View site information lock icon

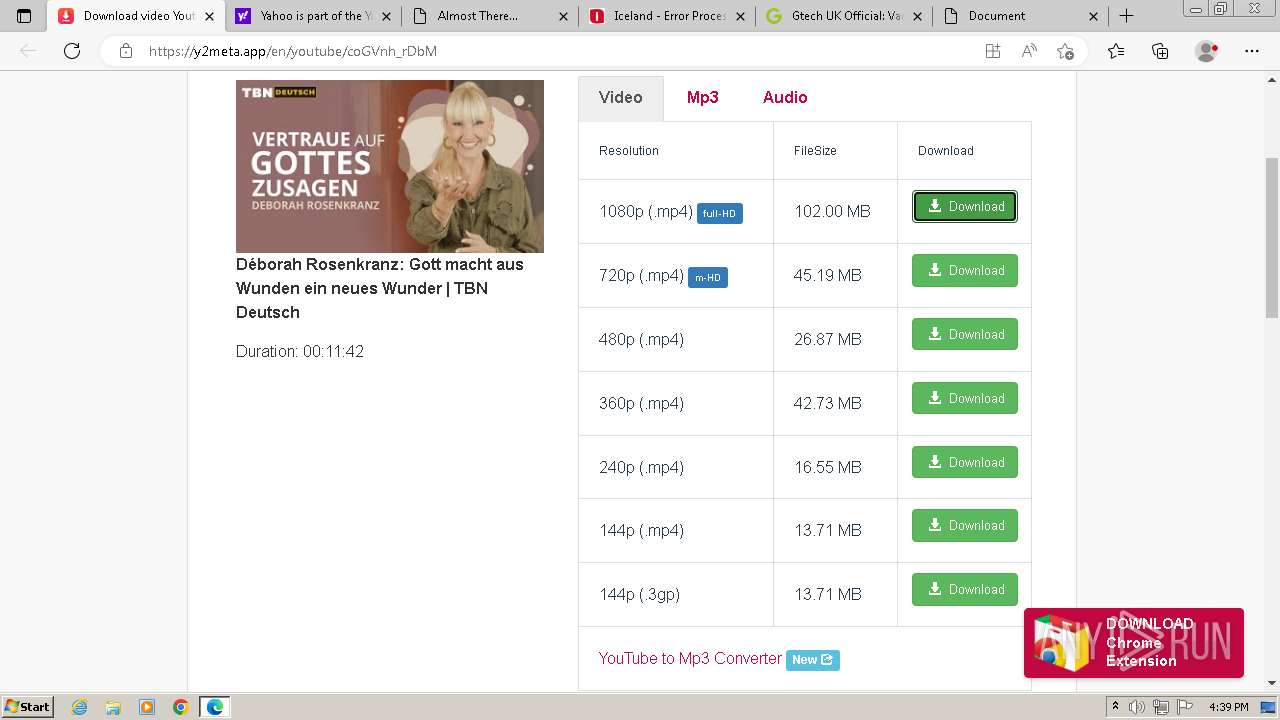[x=125, y=51]
